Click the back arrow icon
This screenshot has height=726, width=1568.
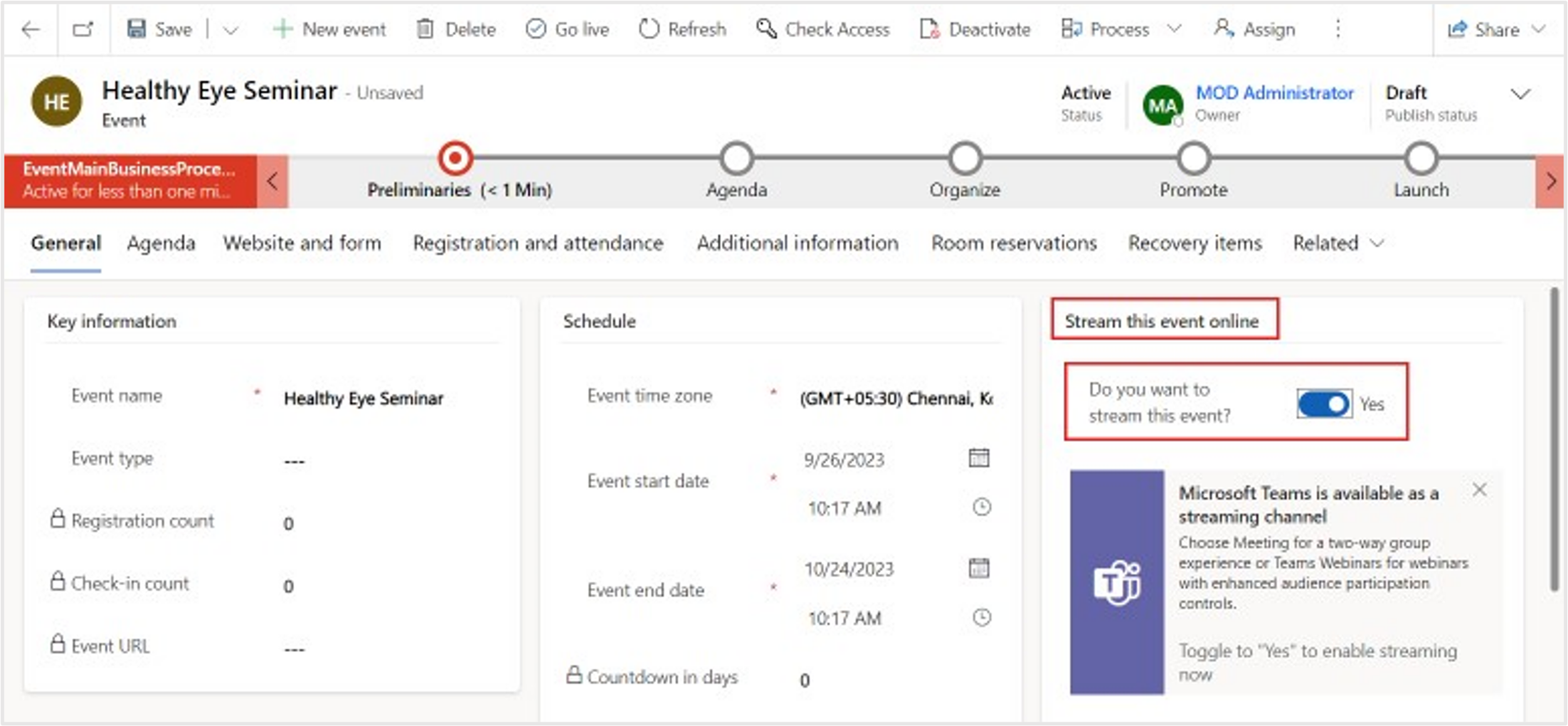tap(30, 29)
